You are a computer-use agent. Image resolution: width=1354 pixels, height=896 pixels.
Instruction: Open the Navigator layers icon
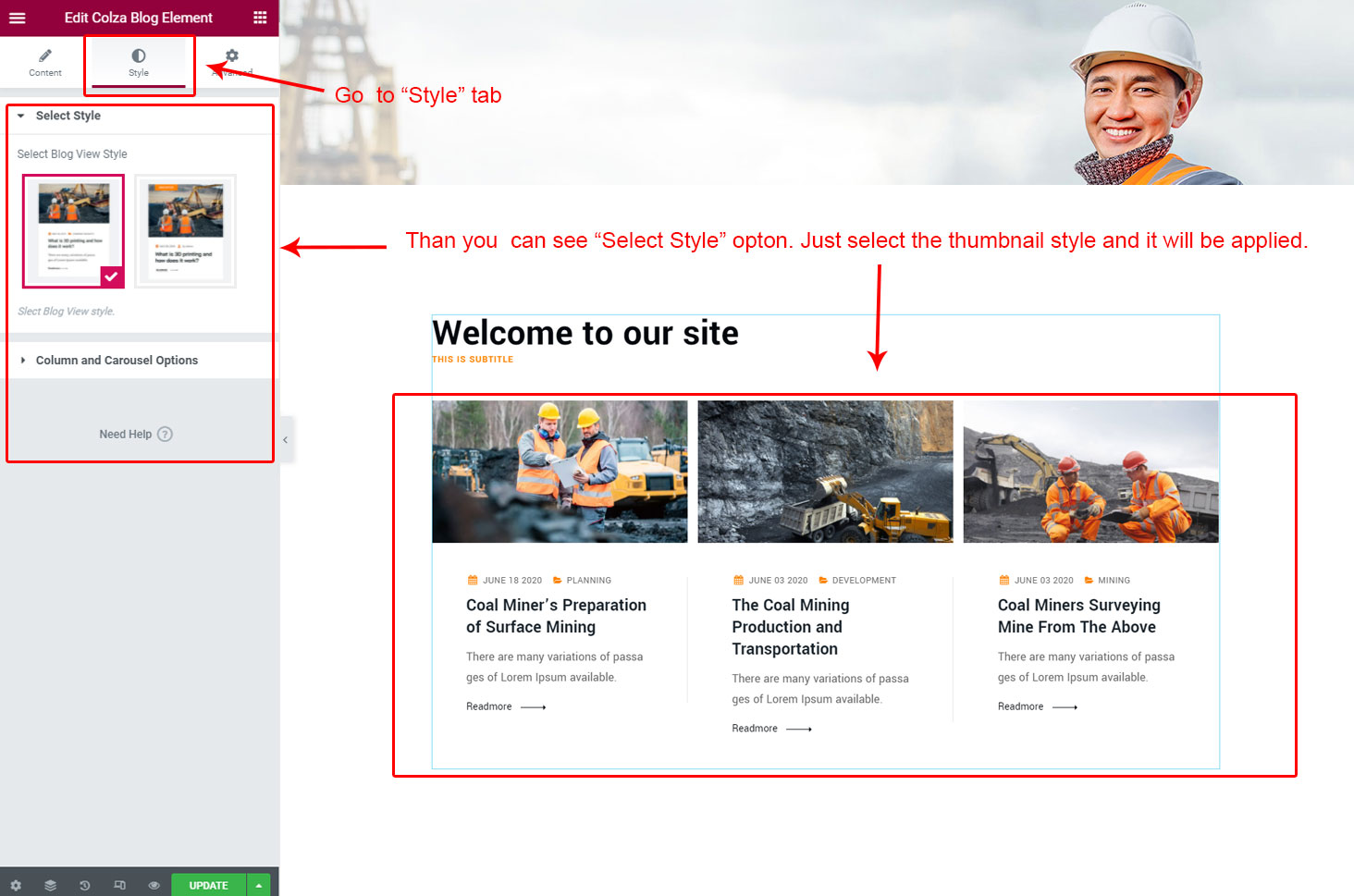50,885
